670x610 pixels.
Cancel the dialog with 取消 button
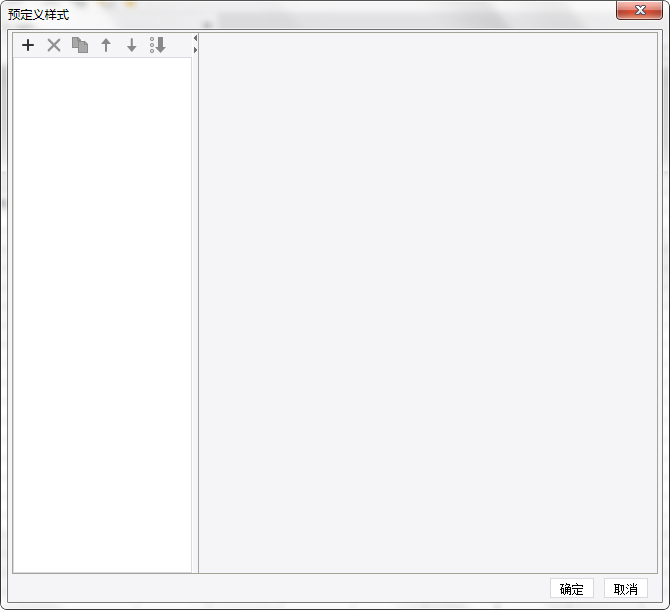pos(626,589)
